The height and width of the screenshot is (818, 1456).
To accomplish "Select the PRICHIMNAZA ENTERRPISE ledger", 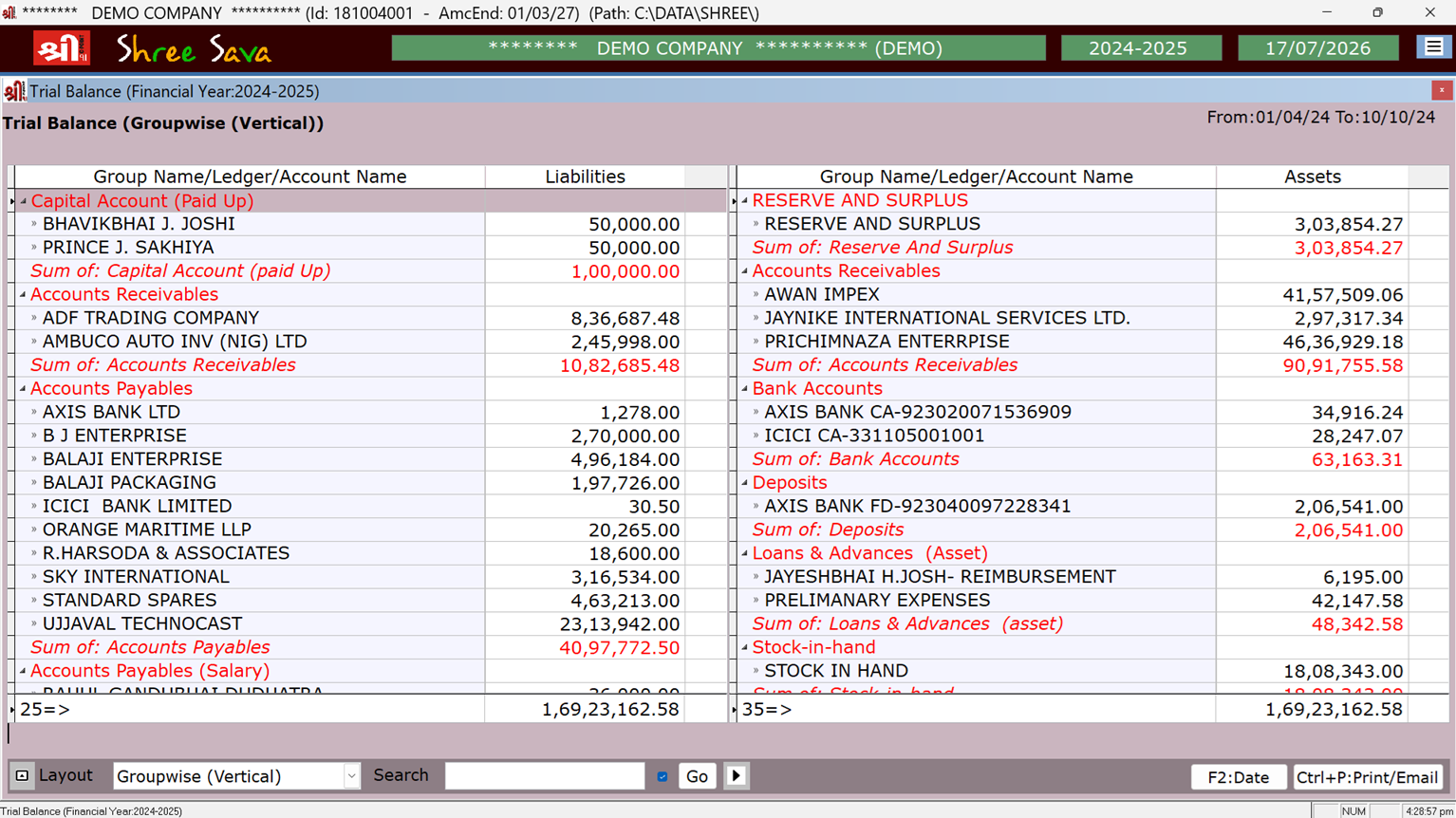I will [x=887, y=342].
